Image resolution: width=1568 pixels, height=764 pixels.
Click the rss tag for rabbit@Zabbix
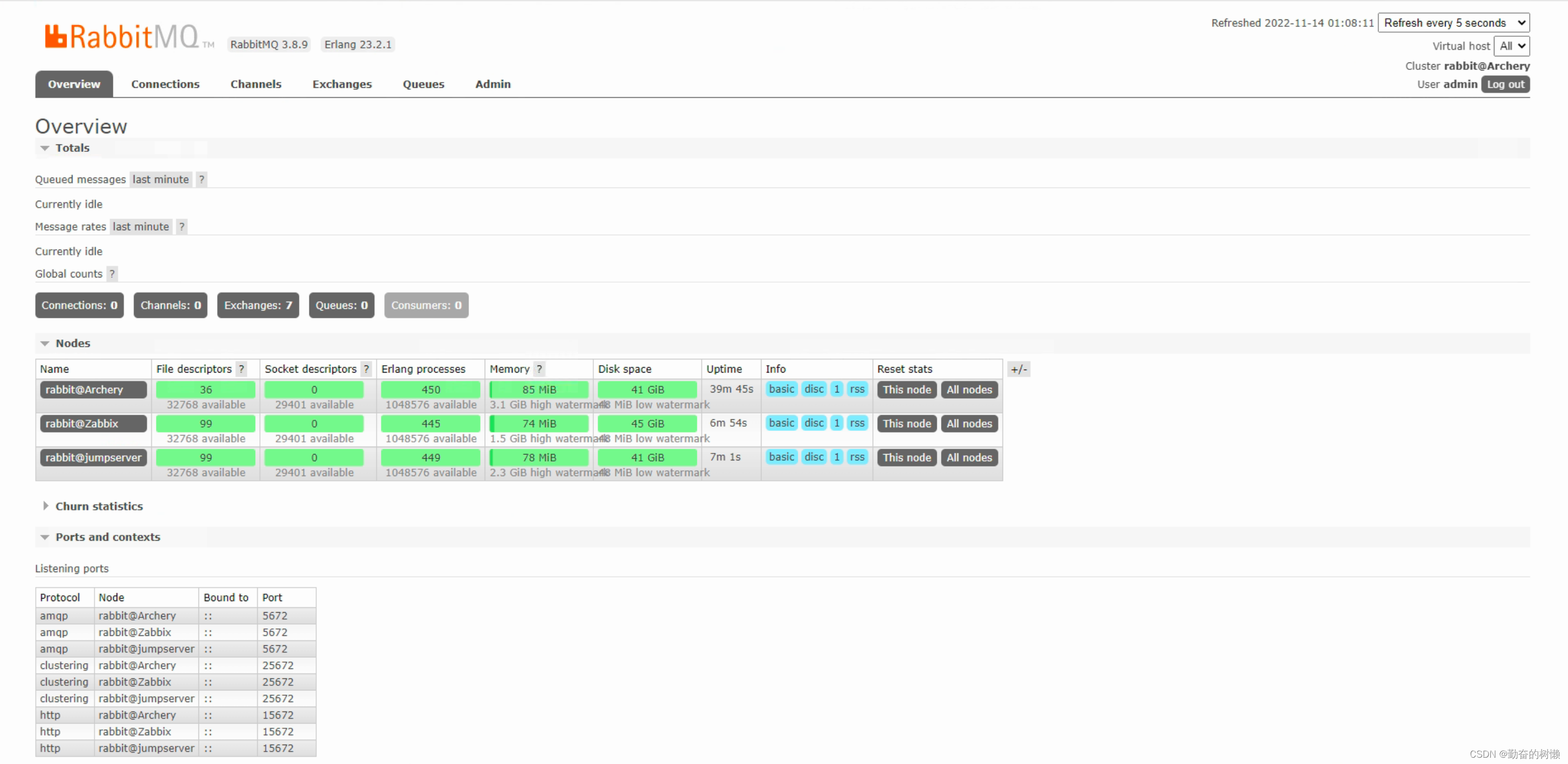(857, 423)
